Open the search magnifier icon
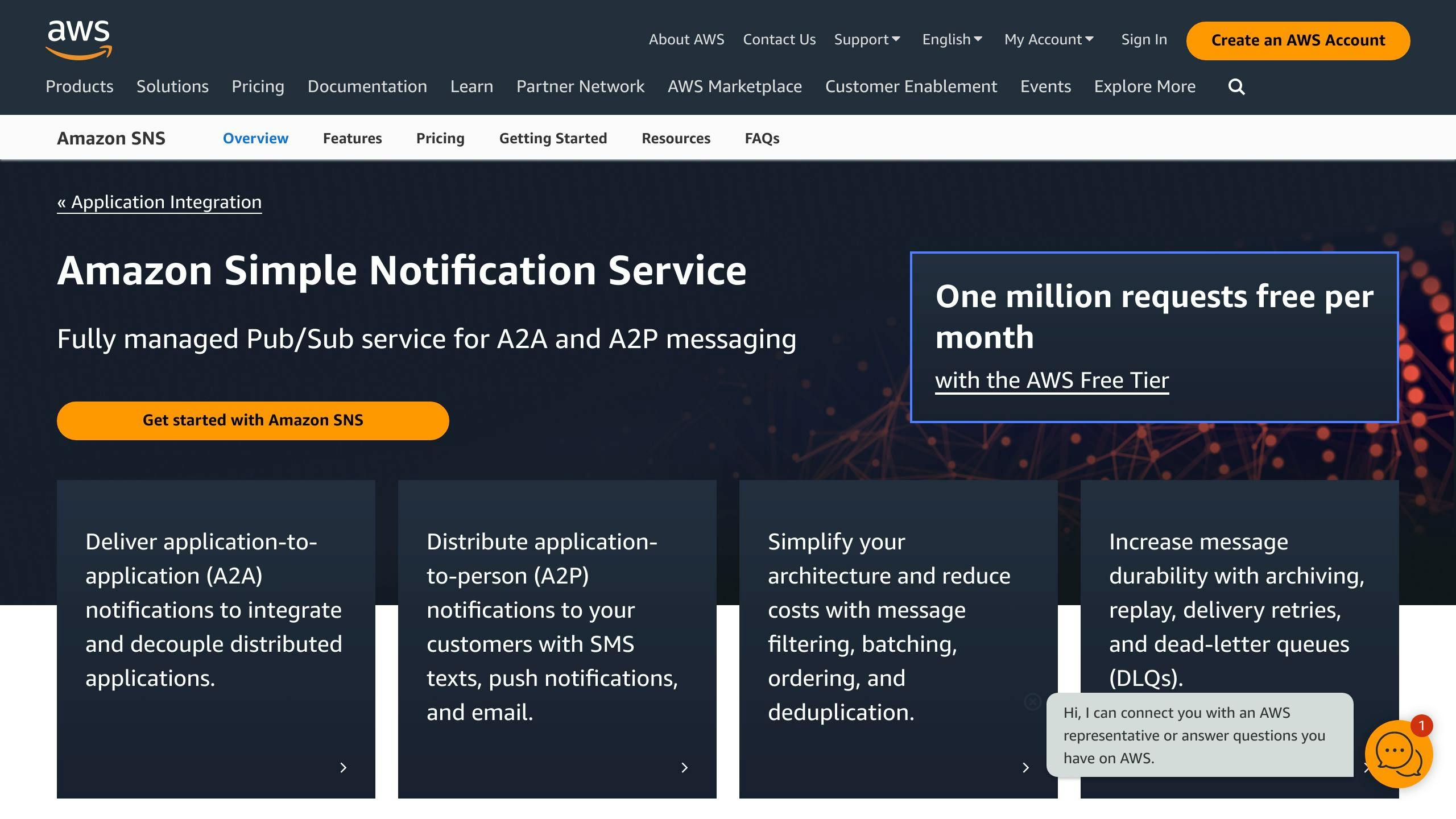The height and width of the screenshot is (819, 1456). 1236,86
